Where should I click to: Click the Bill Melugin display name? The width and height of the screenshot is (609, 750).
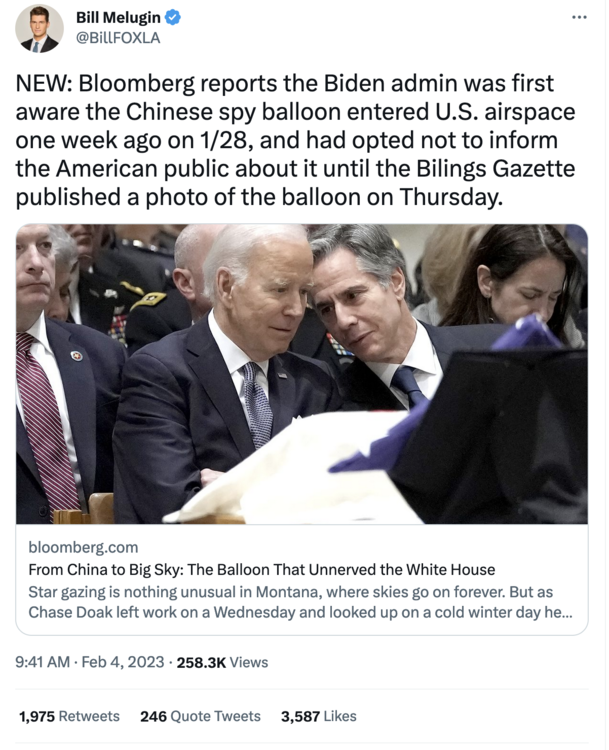click(x=118, y=18)
